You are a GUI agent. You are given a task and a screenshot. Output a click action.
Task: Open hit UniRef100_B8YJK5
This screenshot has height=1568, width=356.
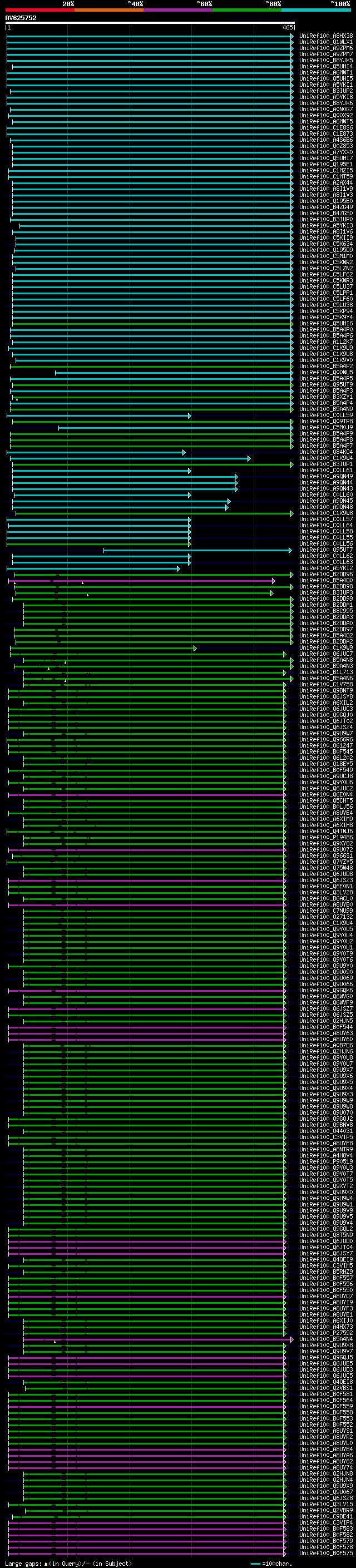click(x=326, y=60)
